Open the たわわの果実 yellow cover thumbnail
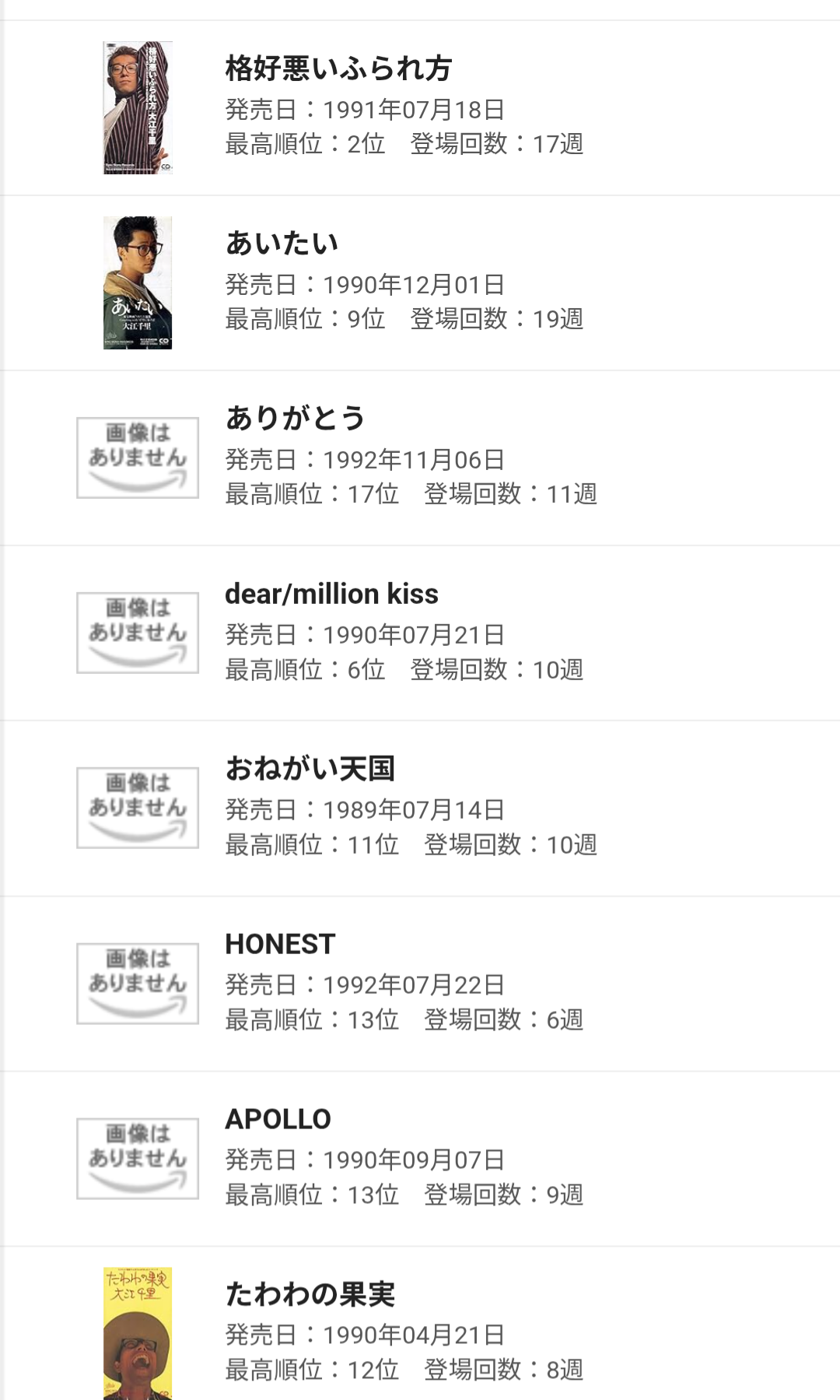Screen dimensions: 840x1400 [138, 1332]
